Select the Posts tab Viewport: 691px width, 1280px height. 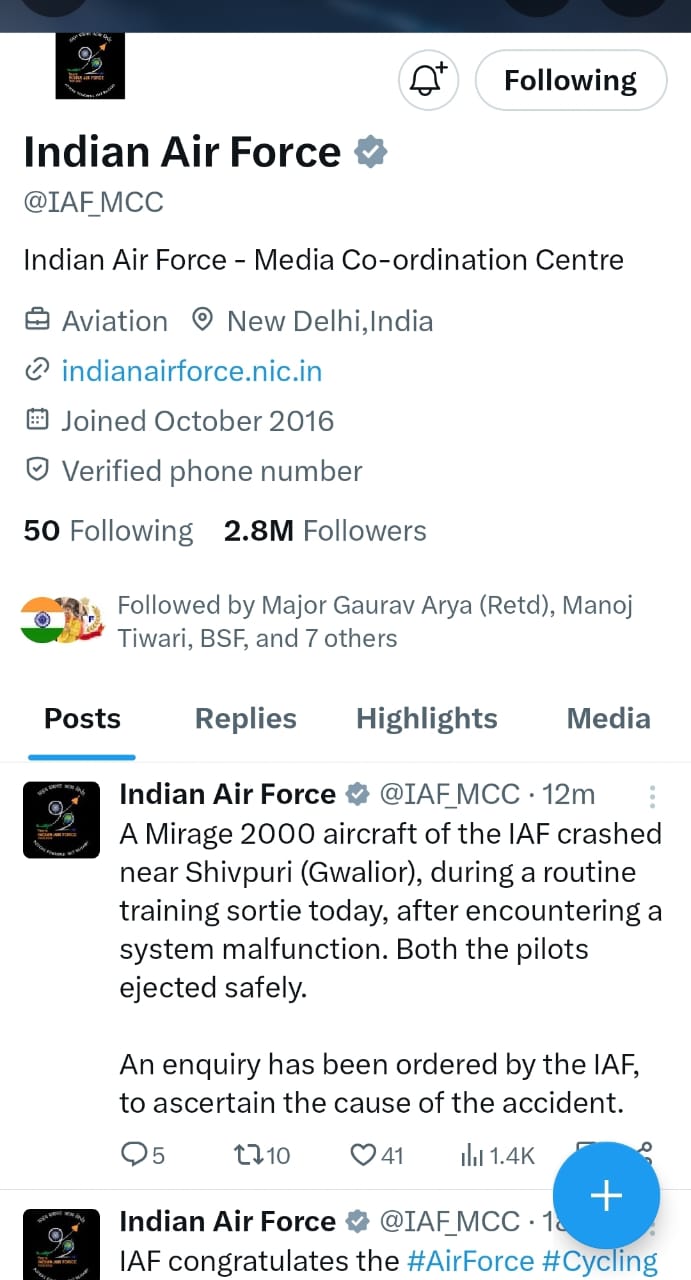[x=82, y=719]
